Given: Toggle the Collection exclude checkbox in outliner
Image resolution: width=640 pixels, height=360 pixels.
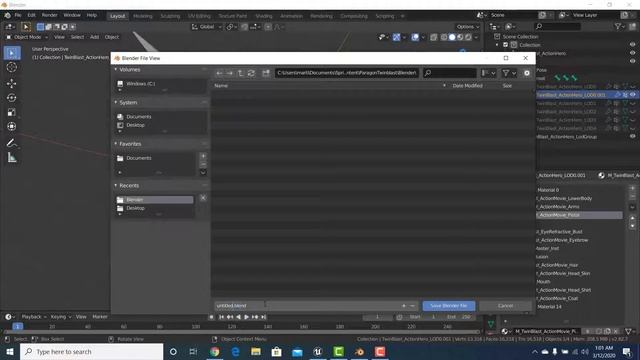Looking at the screenshot, I should [506, 45].
